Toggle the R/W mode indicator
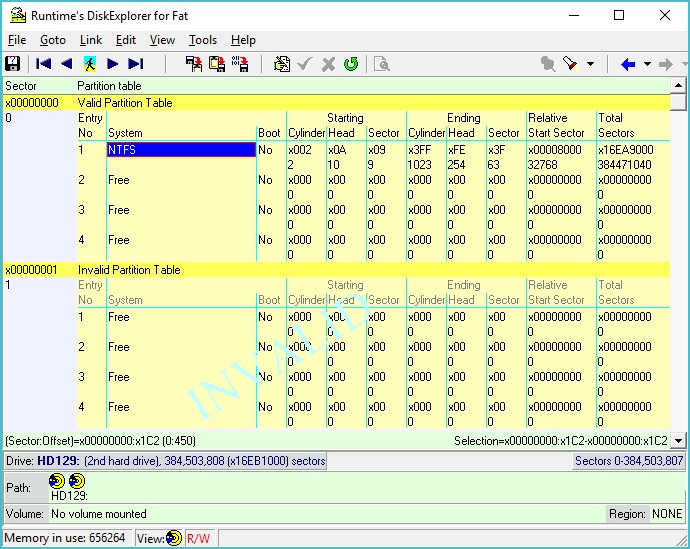Screen dimensions: 690x549 198,538
